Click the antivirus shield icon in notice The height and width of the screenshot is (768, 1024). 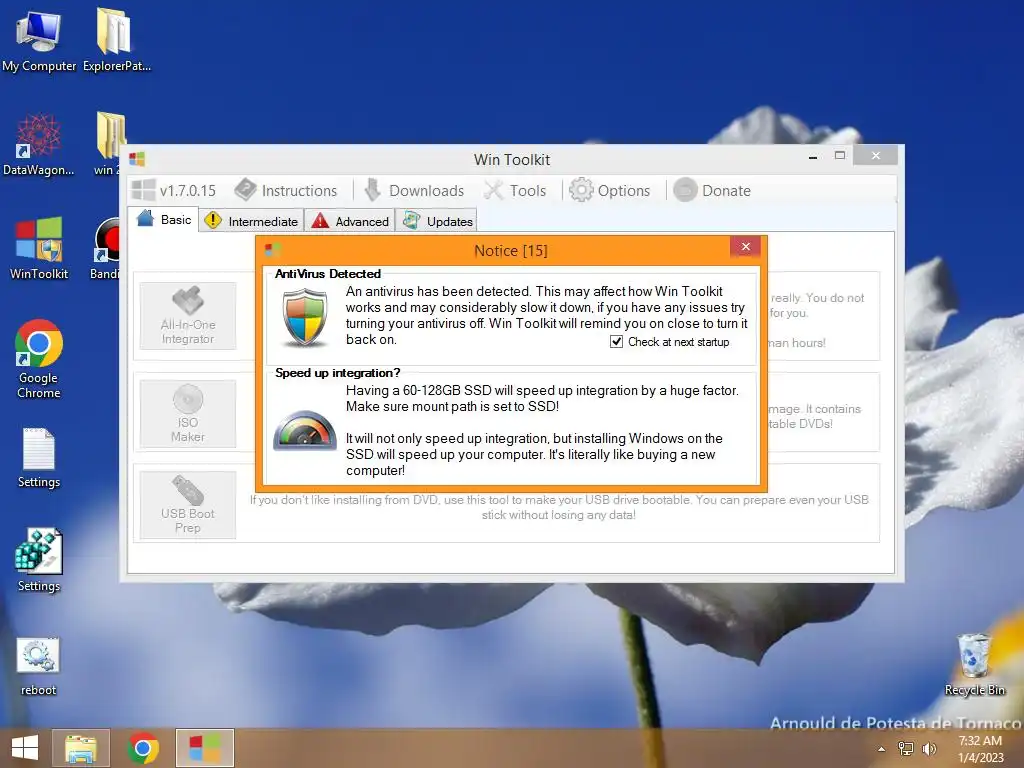tap(304, 317)
